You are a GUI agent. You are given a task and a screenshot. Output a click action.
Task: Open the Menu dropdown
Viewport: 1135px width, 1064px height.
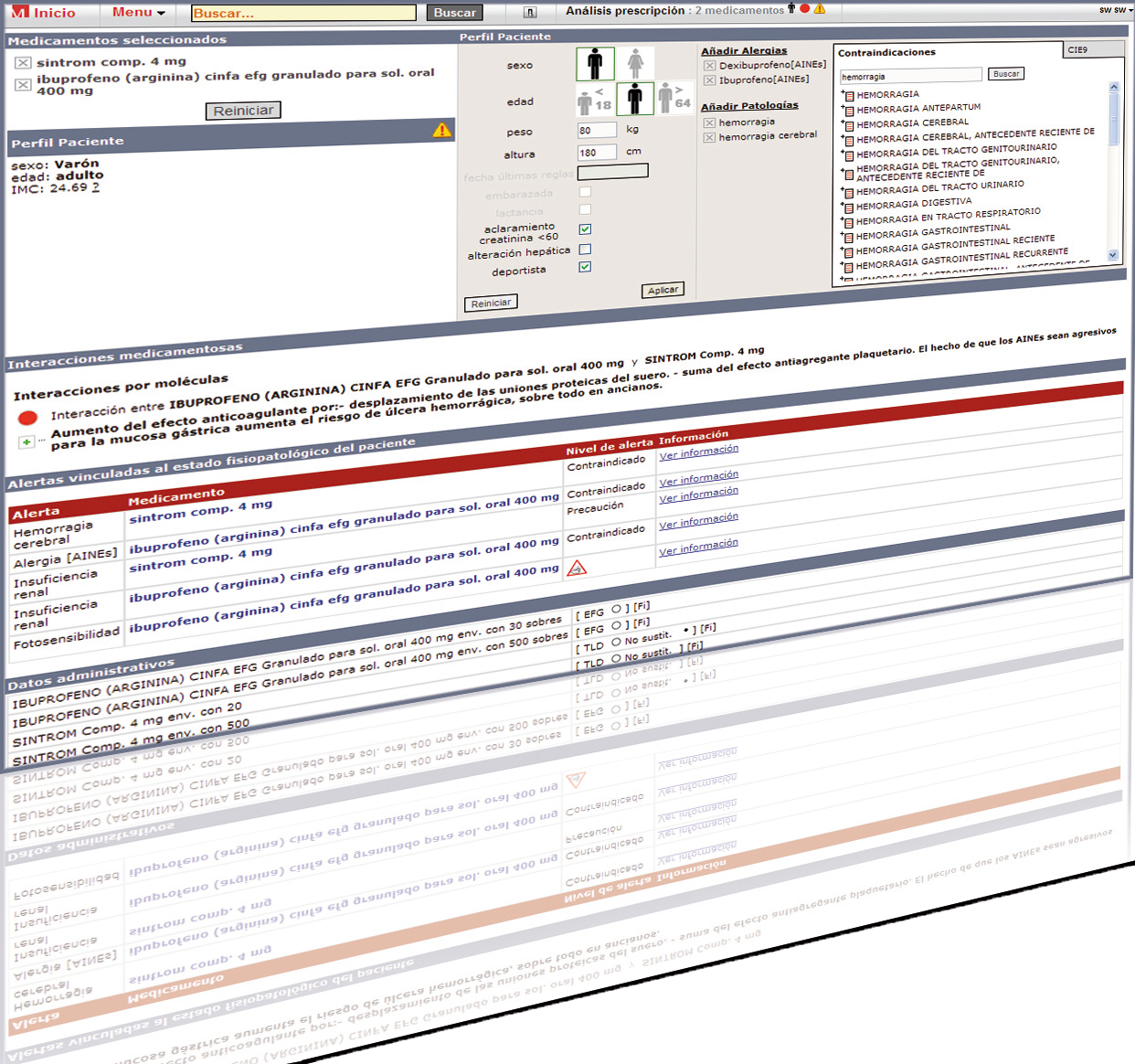(x=138, y=13)
